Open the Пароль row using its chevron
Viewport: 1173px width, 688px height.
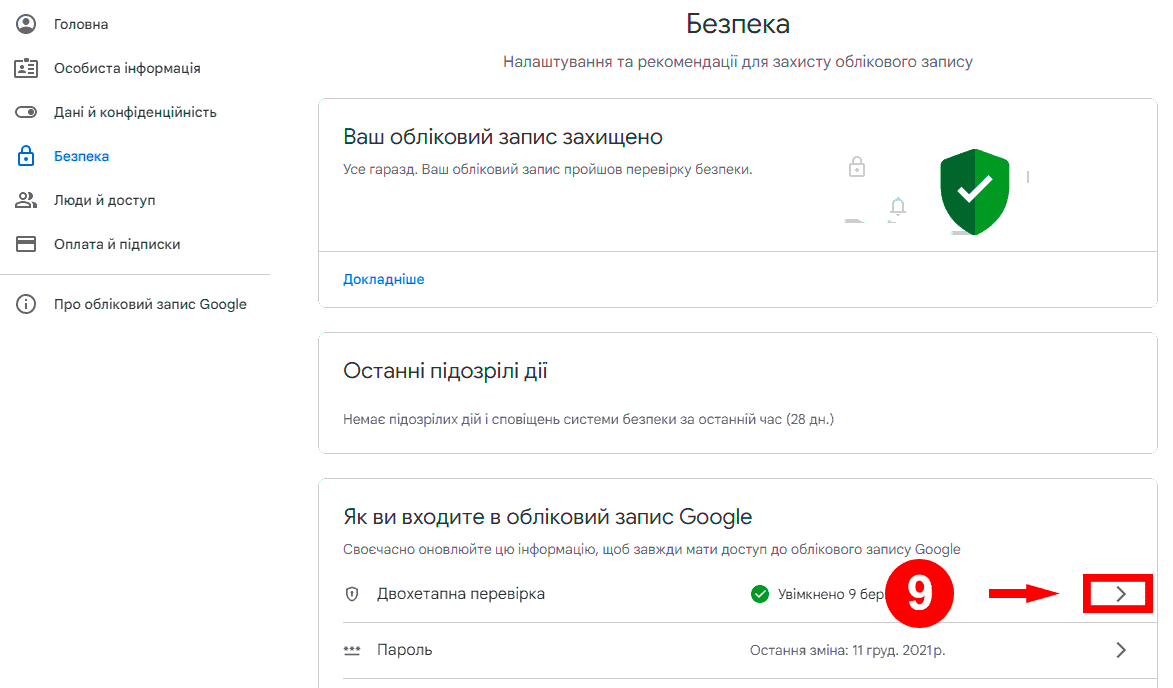pyautogui.click(x=1120, y=650)
